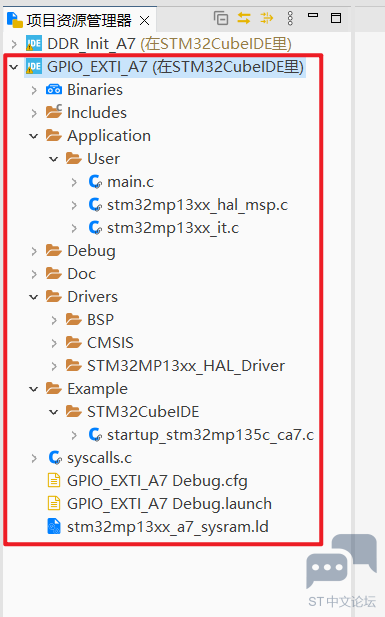Click the Debug folder icon
Image resolution: width=385 pixels, height=617 pixels.
54,251
